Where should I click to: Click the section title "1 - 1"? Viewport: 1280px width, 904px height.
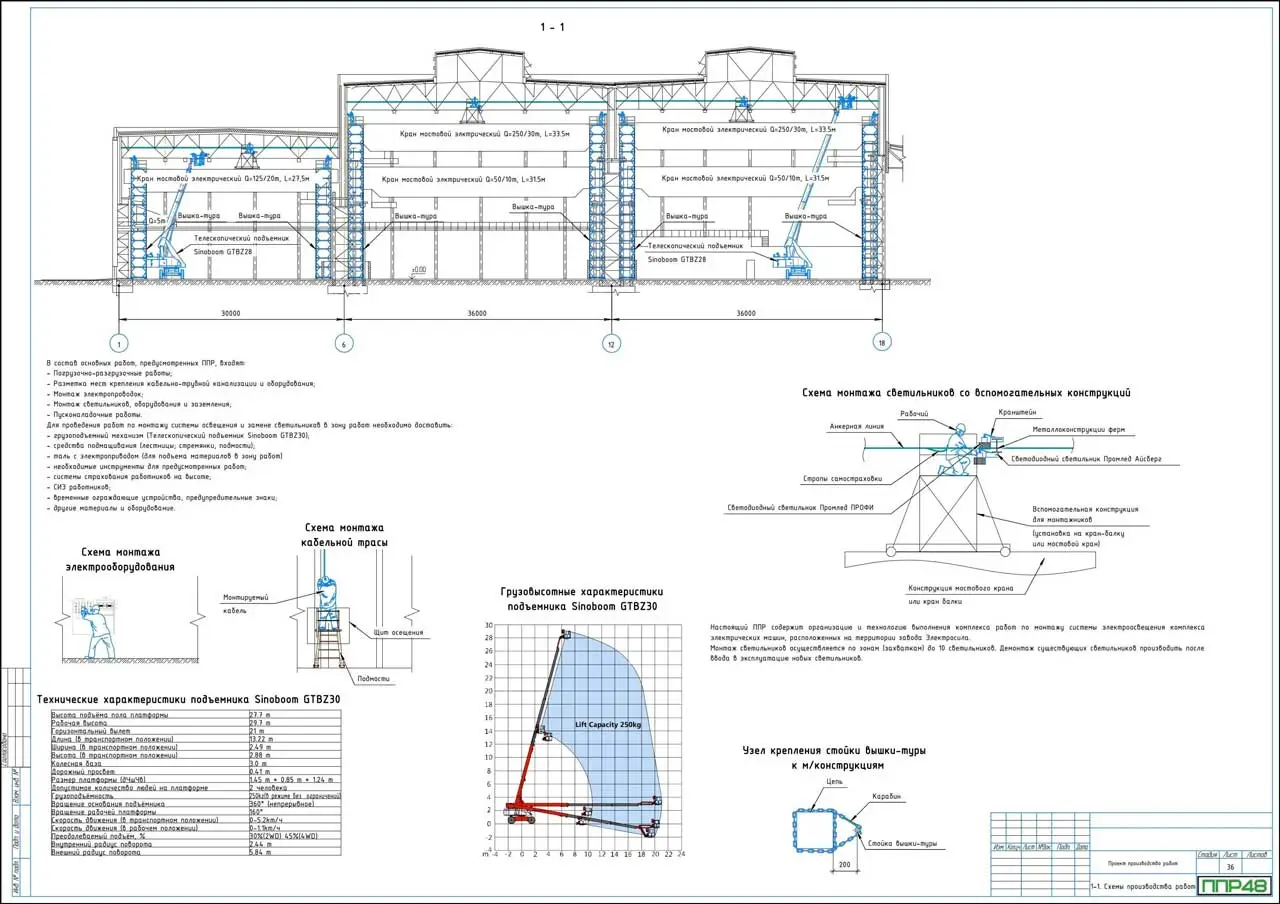tap(553, 28)
